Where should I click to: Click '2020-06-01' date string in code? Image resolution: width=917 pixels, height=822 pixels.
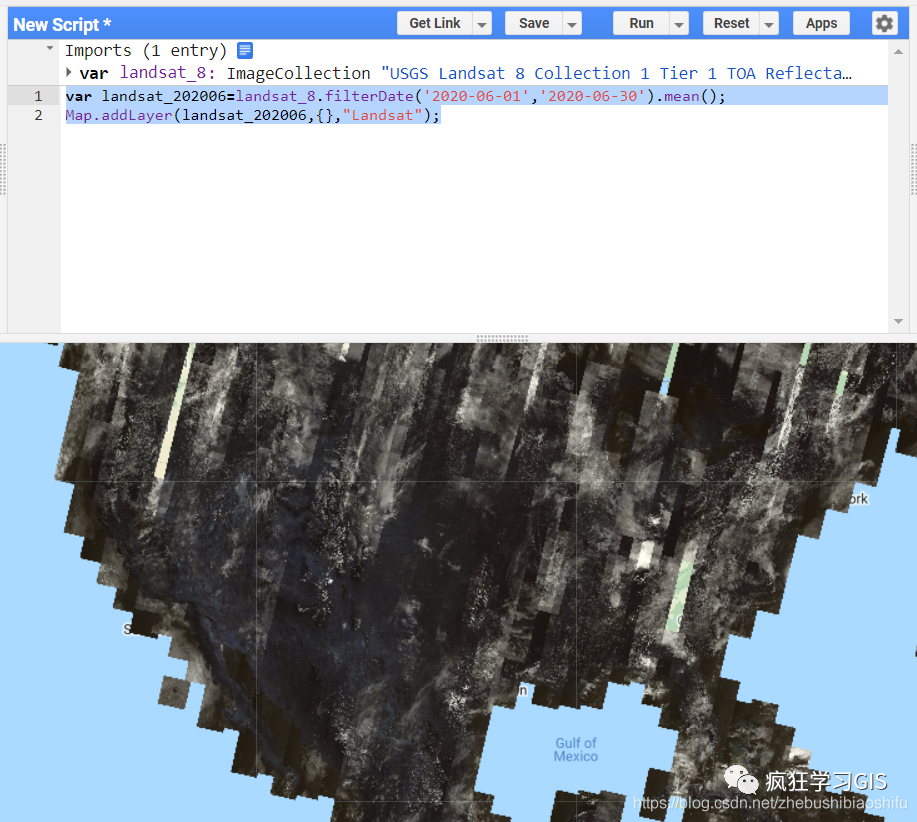coord(476,96)
